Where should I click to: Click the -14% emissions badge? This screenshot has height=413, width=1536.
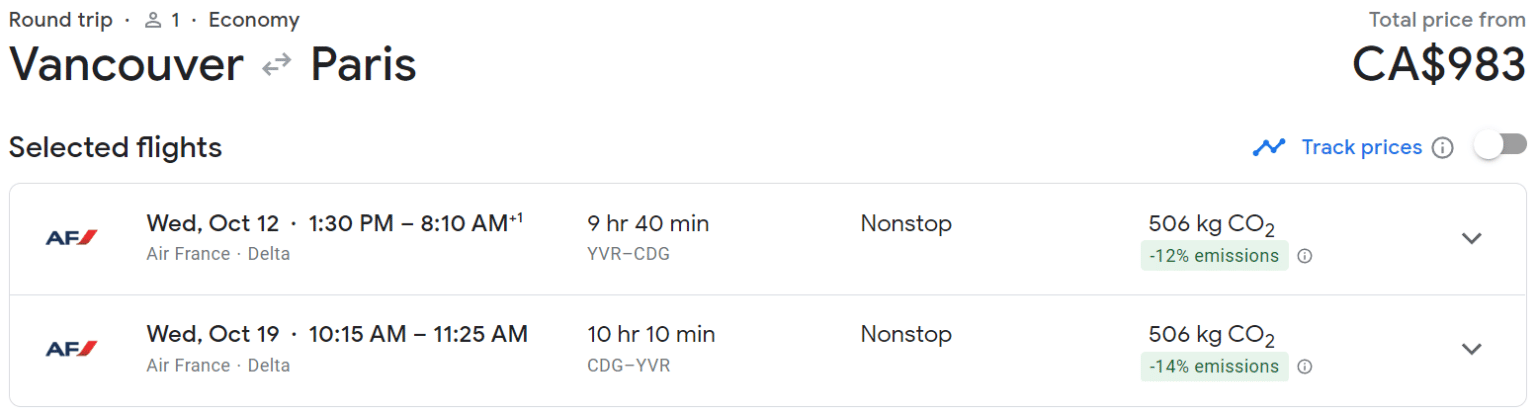click(x=1214, y=367)
